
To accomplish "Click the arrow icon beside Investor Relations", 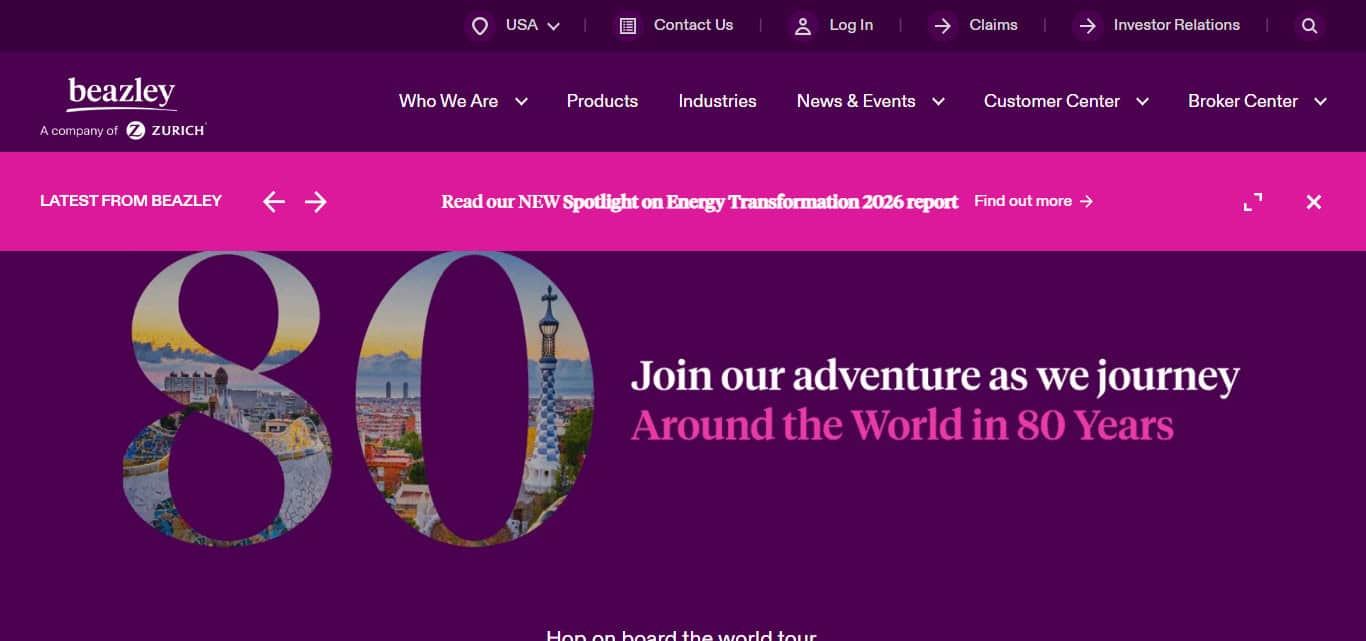I will click(x=1087, y=26).
